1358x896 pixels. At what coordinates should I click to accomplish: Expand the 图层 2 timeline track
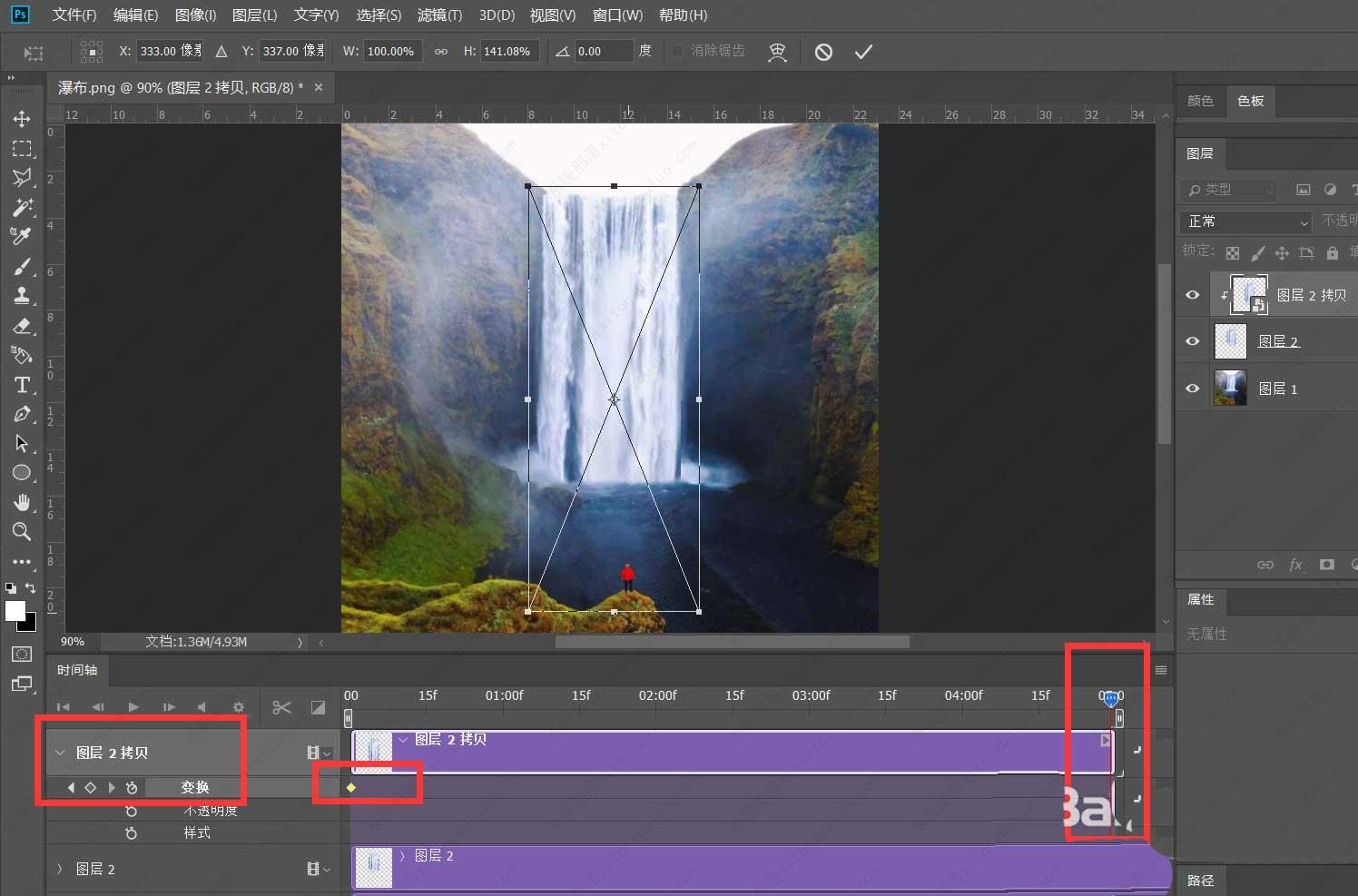click(x=60, y=869)
